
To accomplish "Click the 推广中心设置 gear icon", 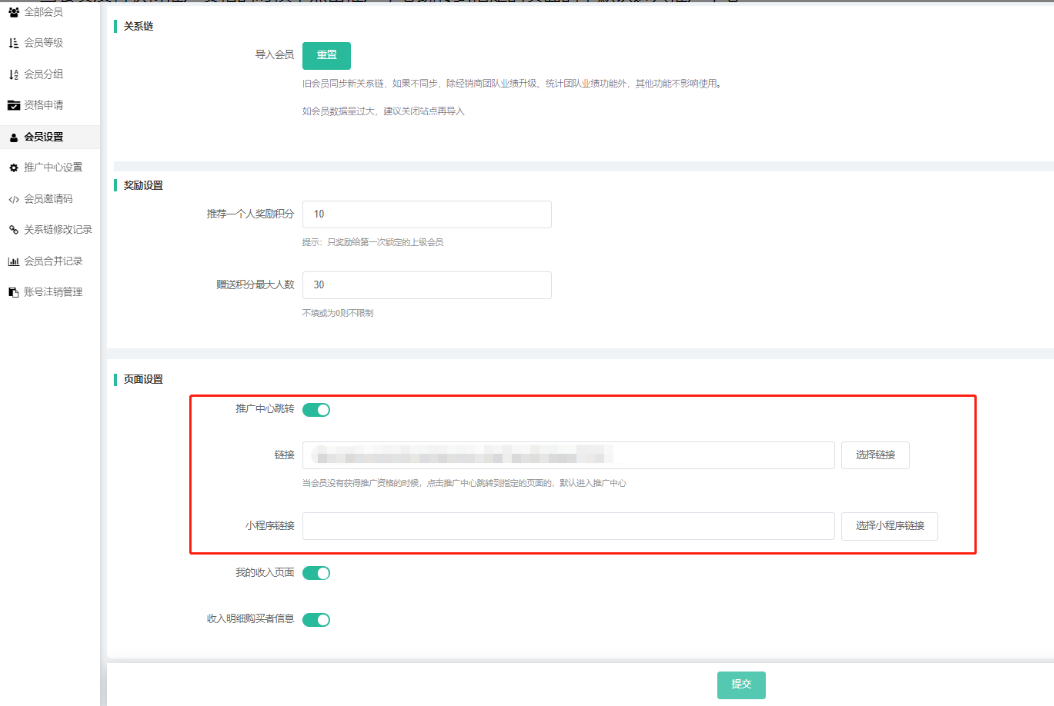I will coord(14,167).
